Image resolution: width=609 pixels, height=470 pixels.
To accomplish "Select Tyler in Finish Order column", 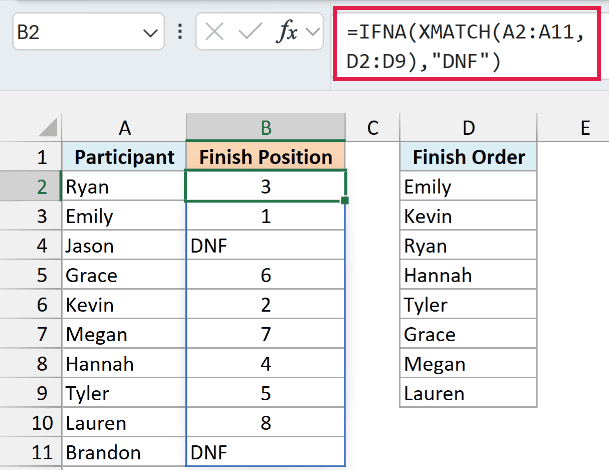I will tap(468, 304).
